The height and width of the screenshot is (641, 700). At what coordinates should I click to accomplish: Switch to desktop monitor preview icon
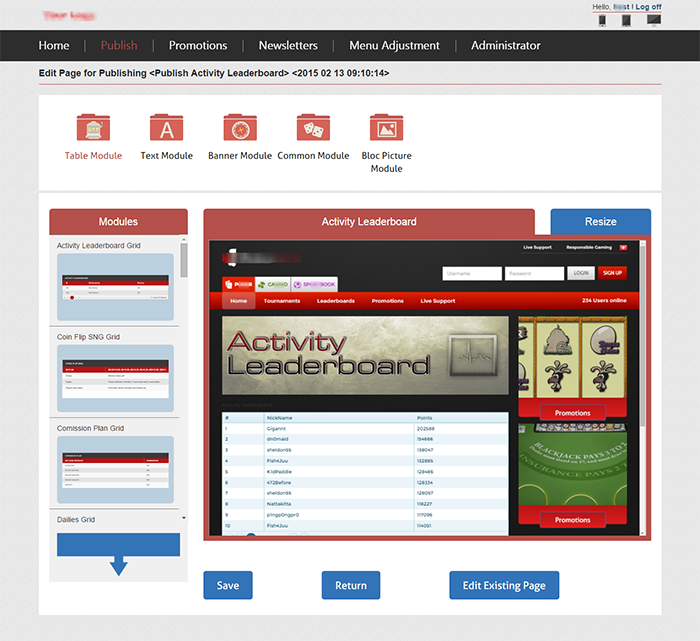coord(654,20)
